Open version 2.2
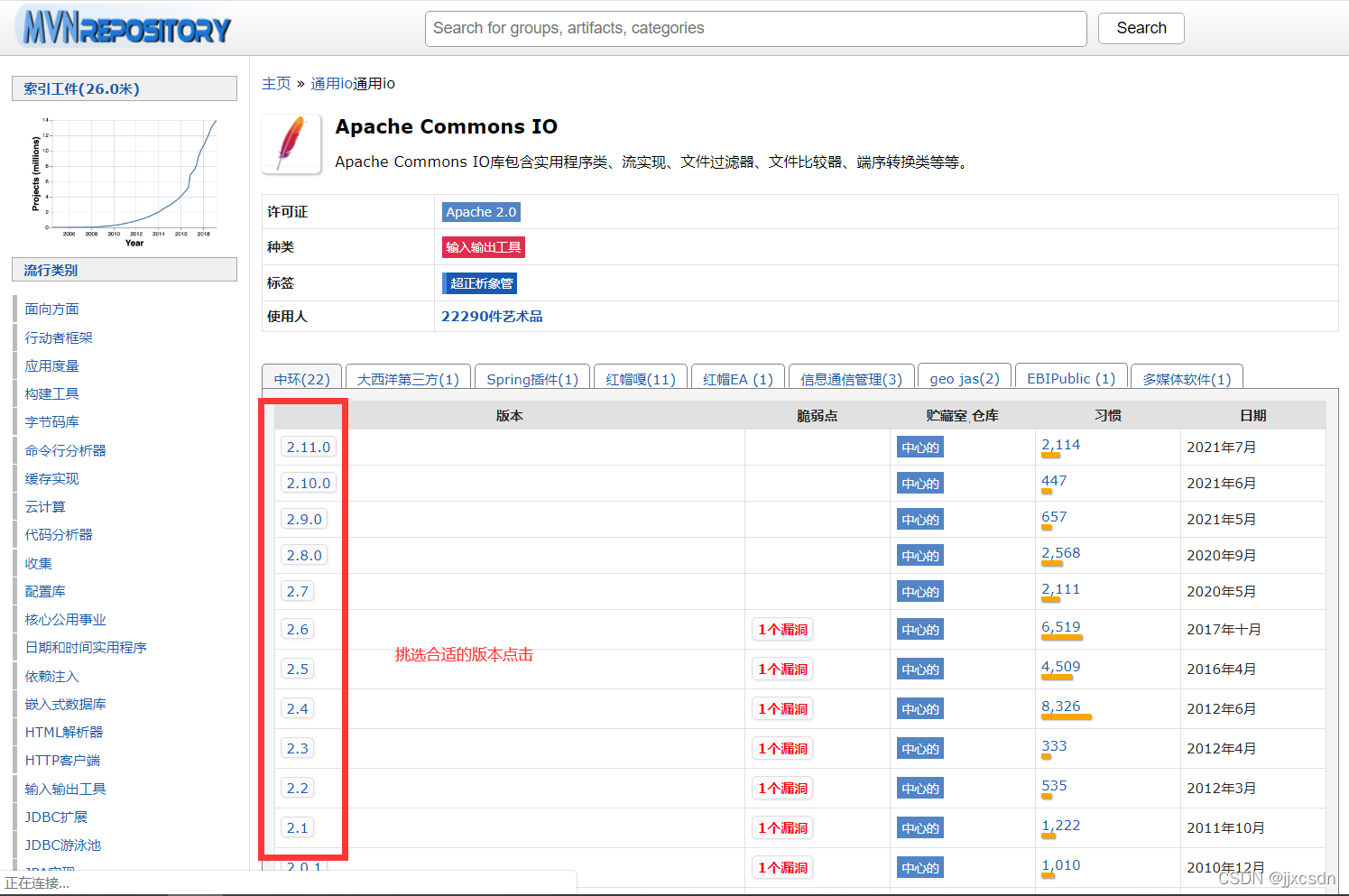1349x896 pixels. point(298,789)
